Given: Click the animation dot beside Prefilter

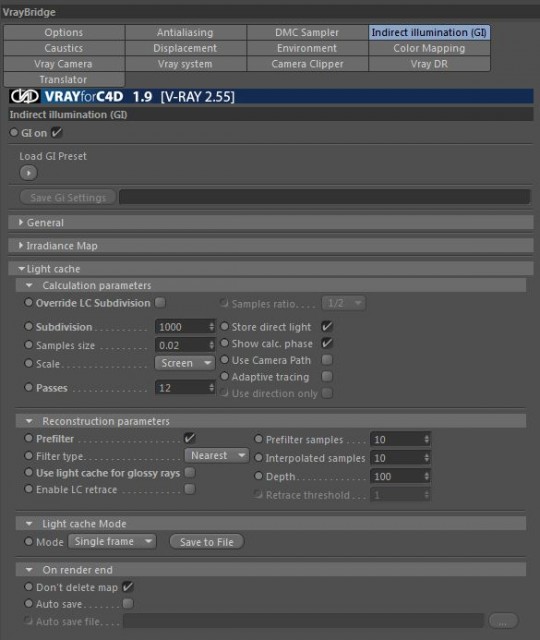Looking at the screenshot, I should point(28,438).
